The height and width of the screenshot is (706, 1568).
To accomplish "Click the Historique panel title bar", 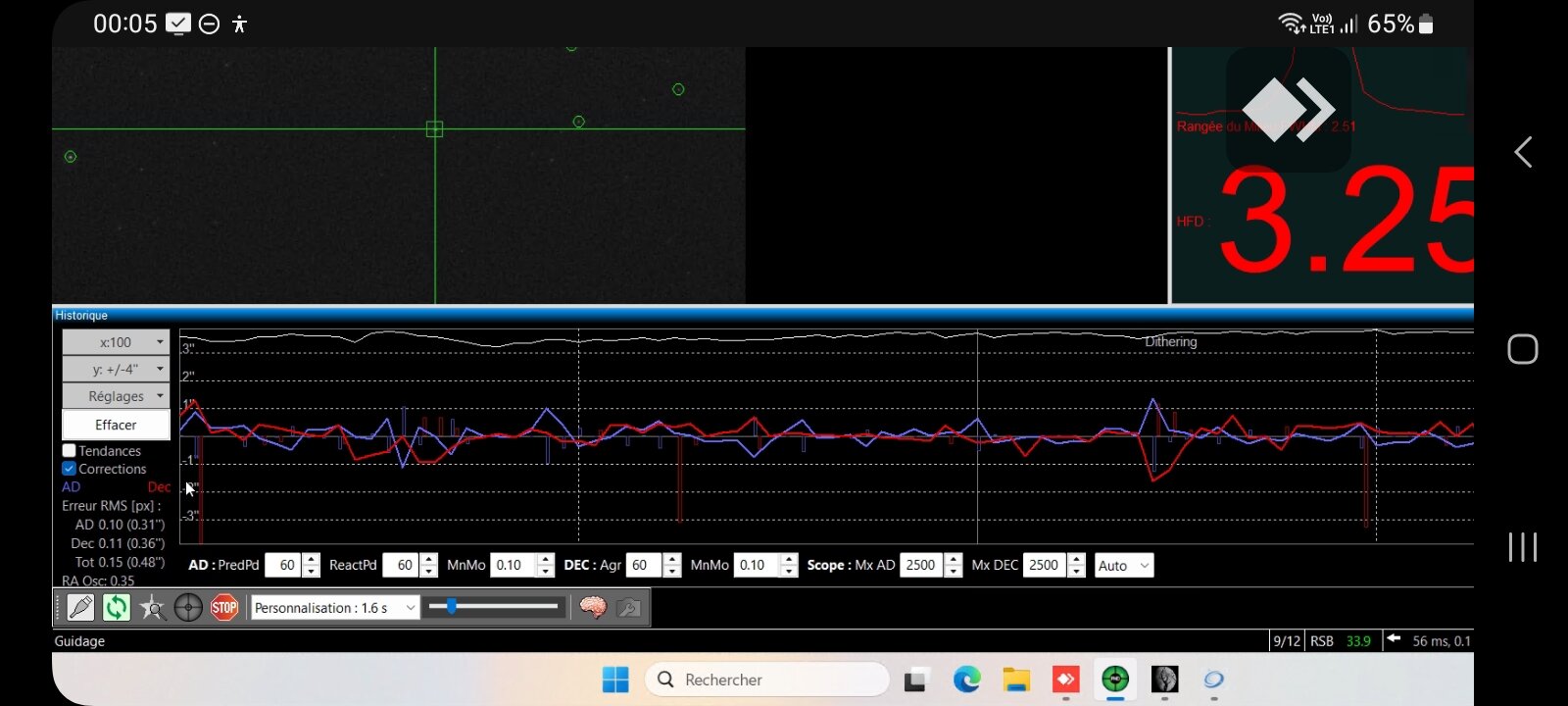I will click(x=762, y=315).
